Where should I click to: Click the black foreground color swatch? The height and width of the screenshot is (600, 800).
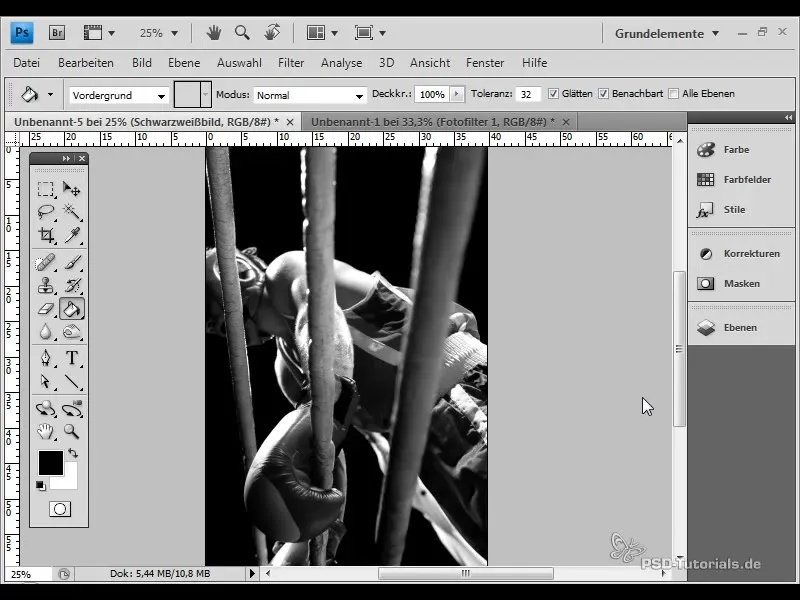(51, 462)
